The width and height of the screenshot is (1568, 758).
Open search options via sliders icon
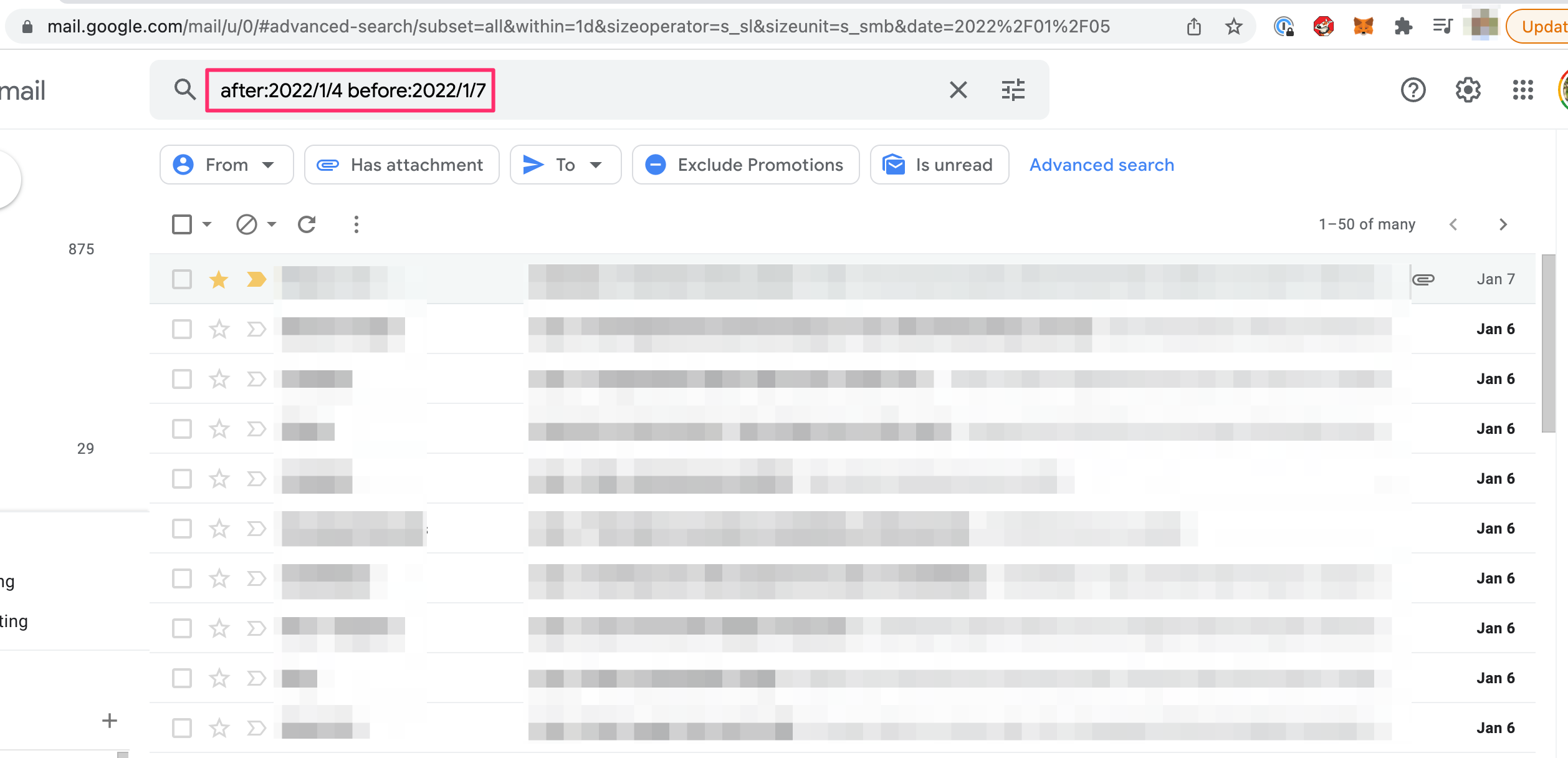[1012, 90]
